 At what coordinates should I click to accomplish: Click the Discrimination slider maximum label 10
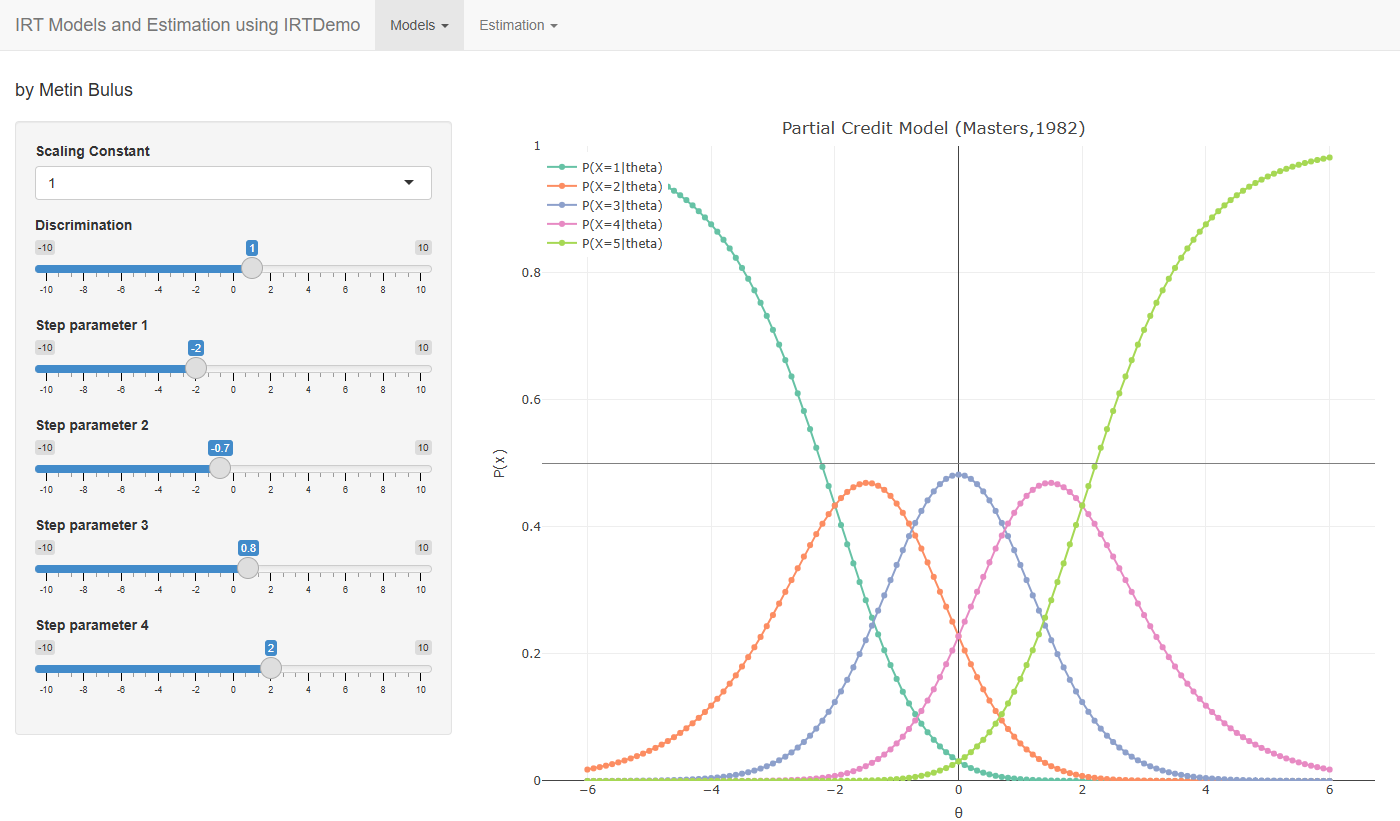[424, 248]
